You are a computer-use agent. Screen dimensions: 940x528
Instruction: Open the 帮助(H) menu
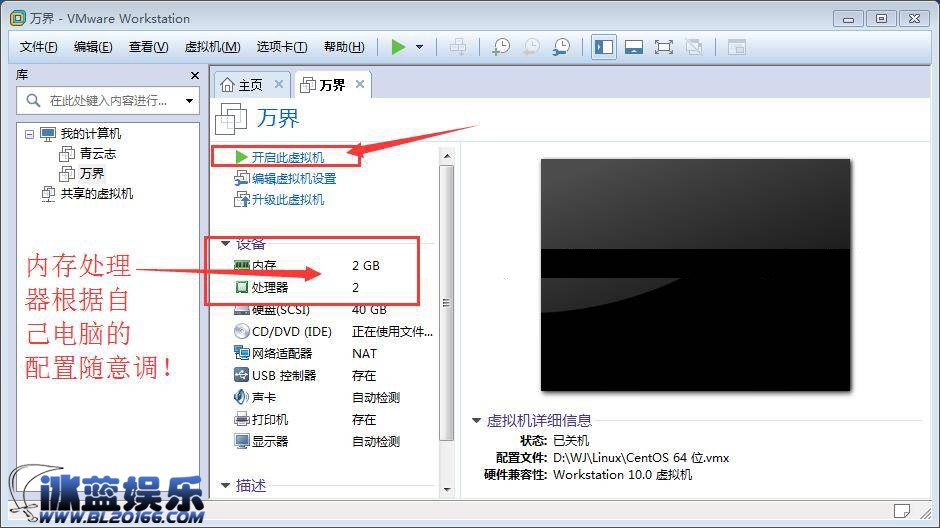[x=344, y=47]
